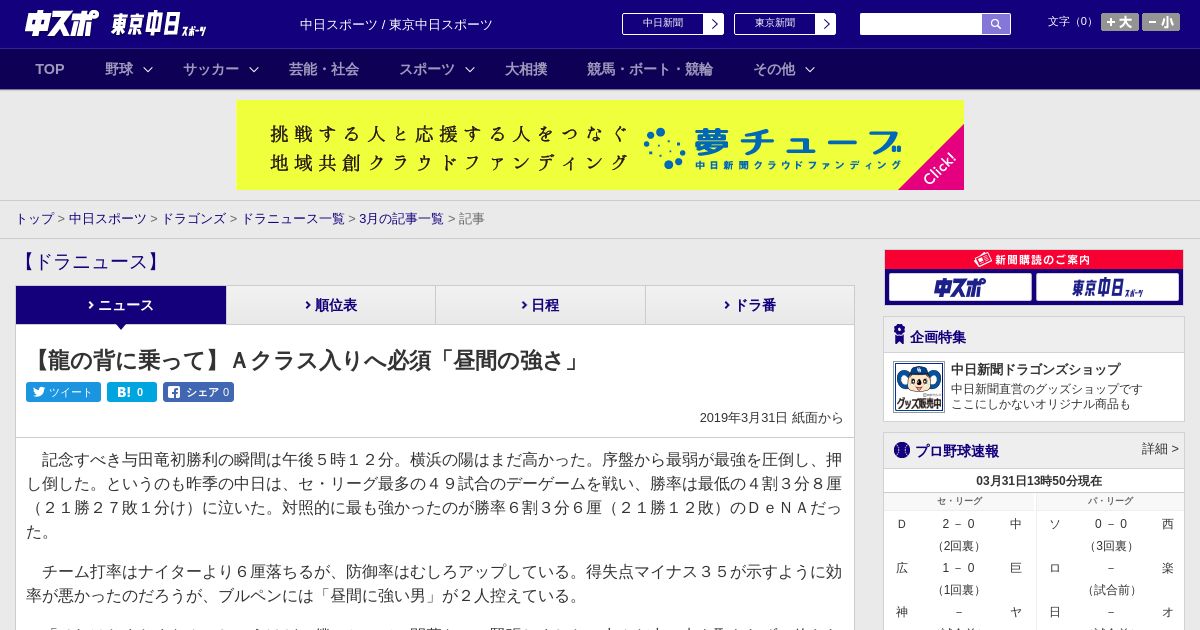This screenshot has height=630, width=1200.
Task: Click the D 2-0 中 score row
Action: click(959, 524)
